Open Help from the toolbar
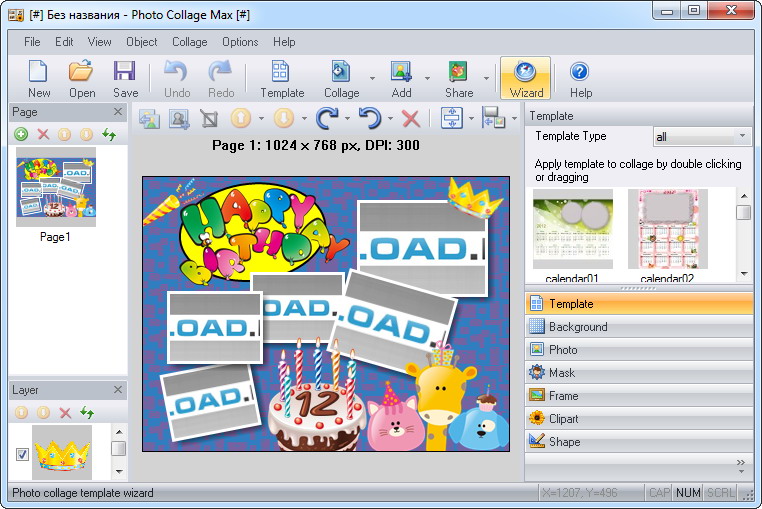The image size is (762, 509). pyautogui.click(x=580, y=79)
